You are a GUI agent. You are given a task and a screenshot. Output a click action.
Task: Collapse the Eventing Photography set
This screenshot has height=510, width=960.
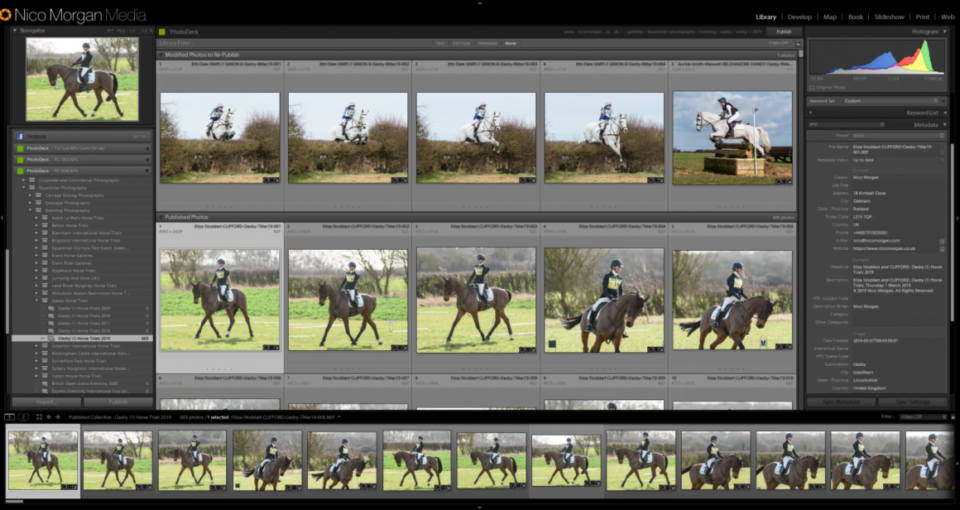pyautogui.click(x=31, y=210)
